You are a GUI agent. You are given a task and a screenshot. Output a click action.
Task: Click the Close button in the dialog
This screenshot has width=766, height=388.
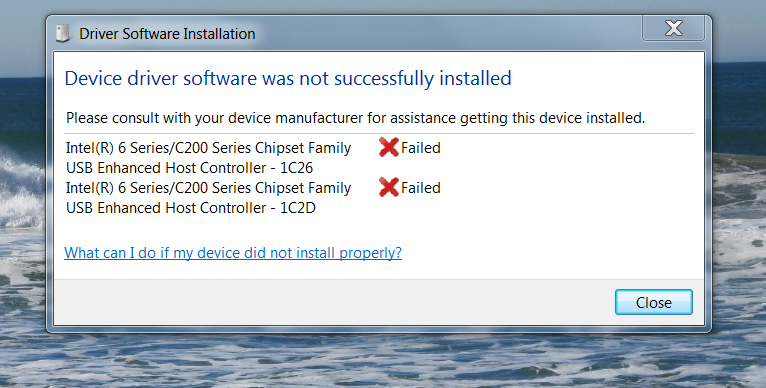(654, 302)
